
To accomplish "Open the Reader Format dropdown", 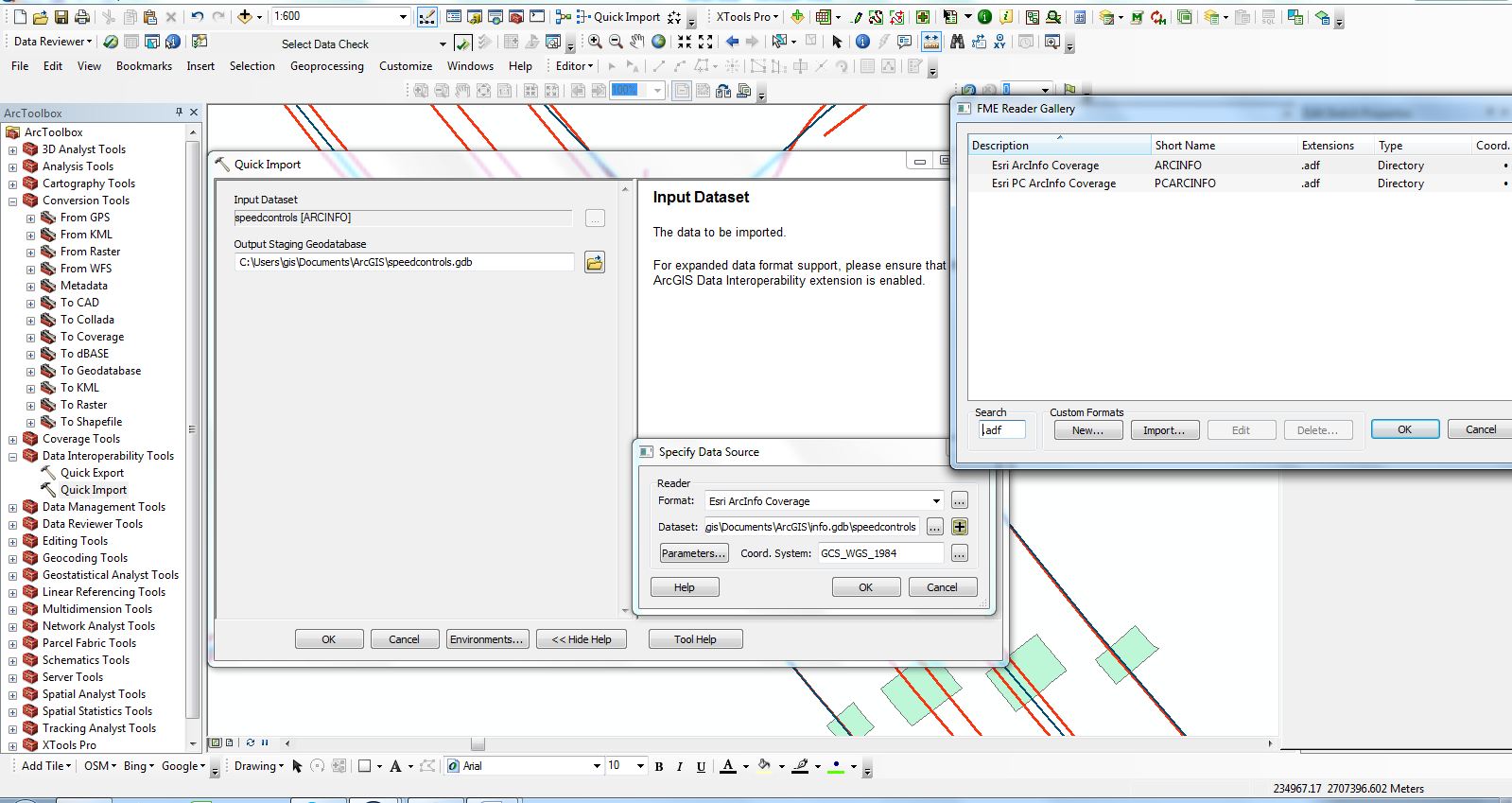I will pyautogui.click(x=936, y=501).
